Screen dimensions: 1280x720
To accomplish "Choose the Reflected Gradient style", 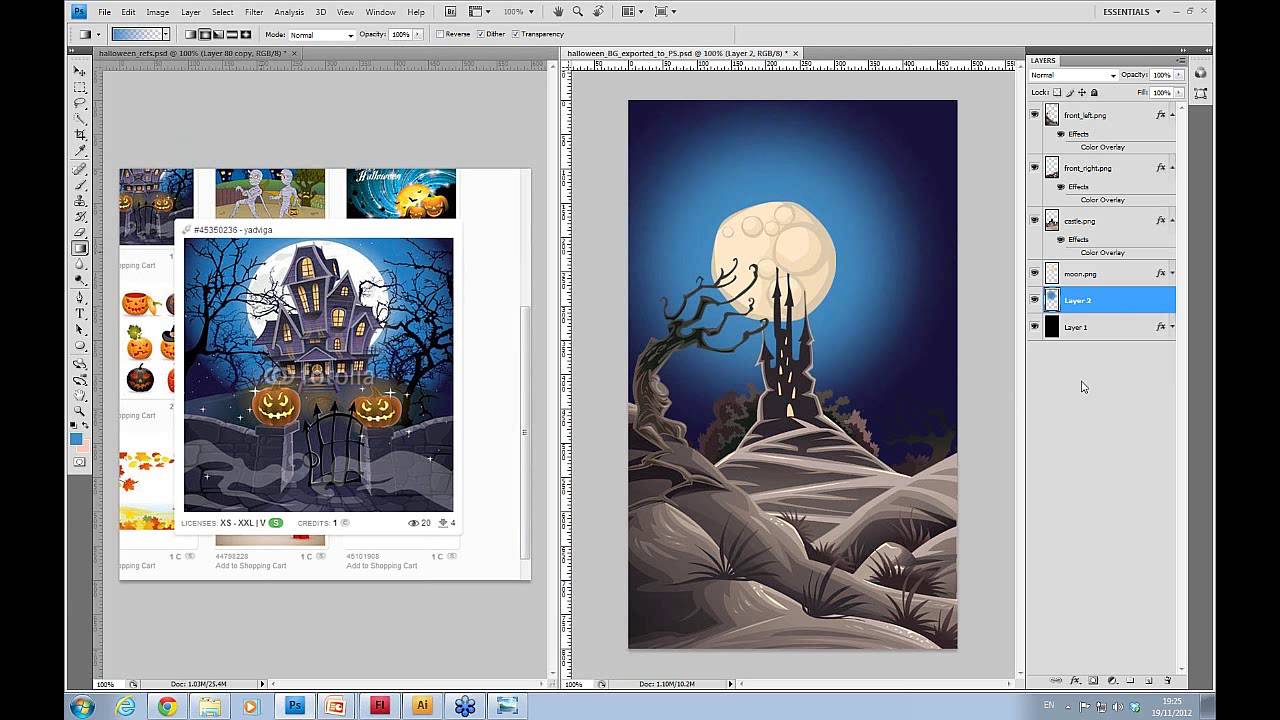I will pyautogui.click(x=231, y=34).
